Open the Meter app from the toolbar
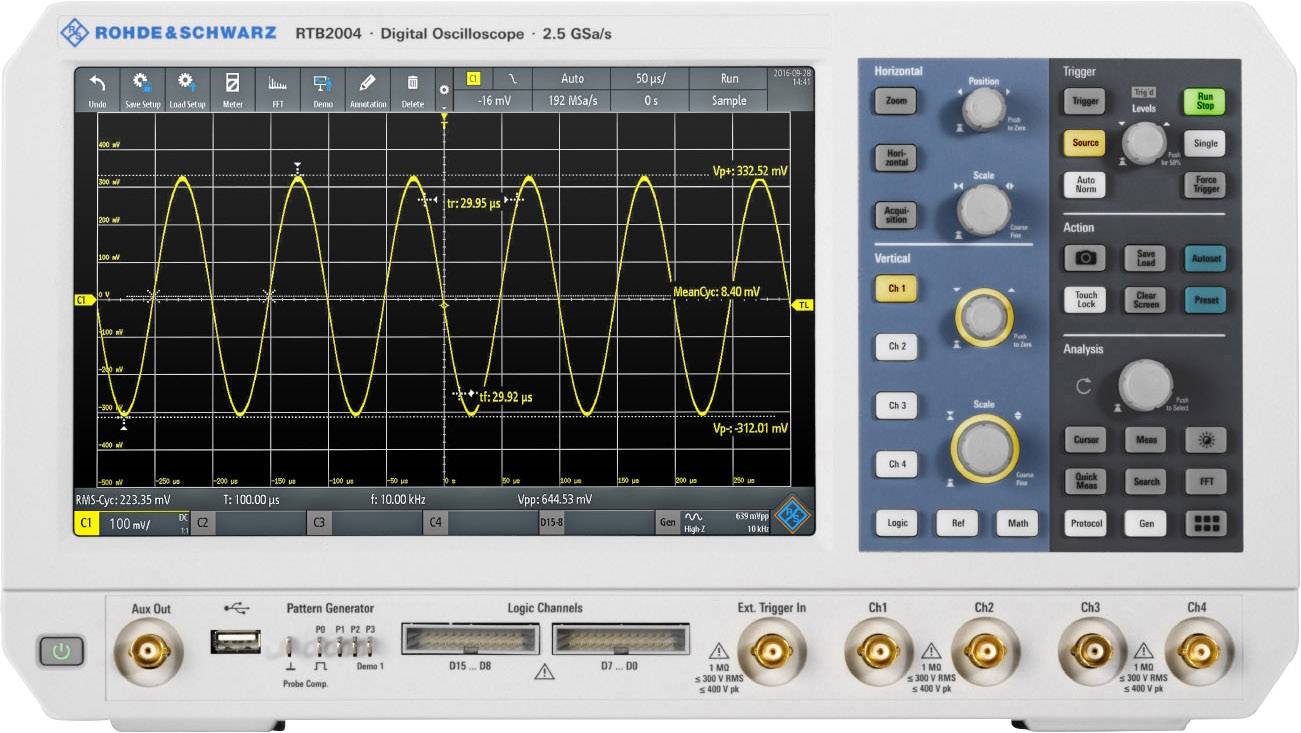This screenshot has height=733, width=1301. tap(232, 85)
